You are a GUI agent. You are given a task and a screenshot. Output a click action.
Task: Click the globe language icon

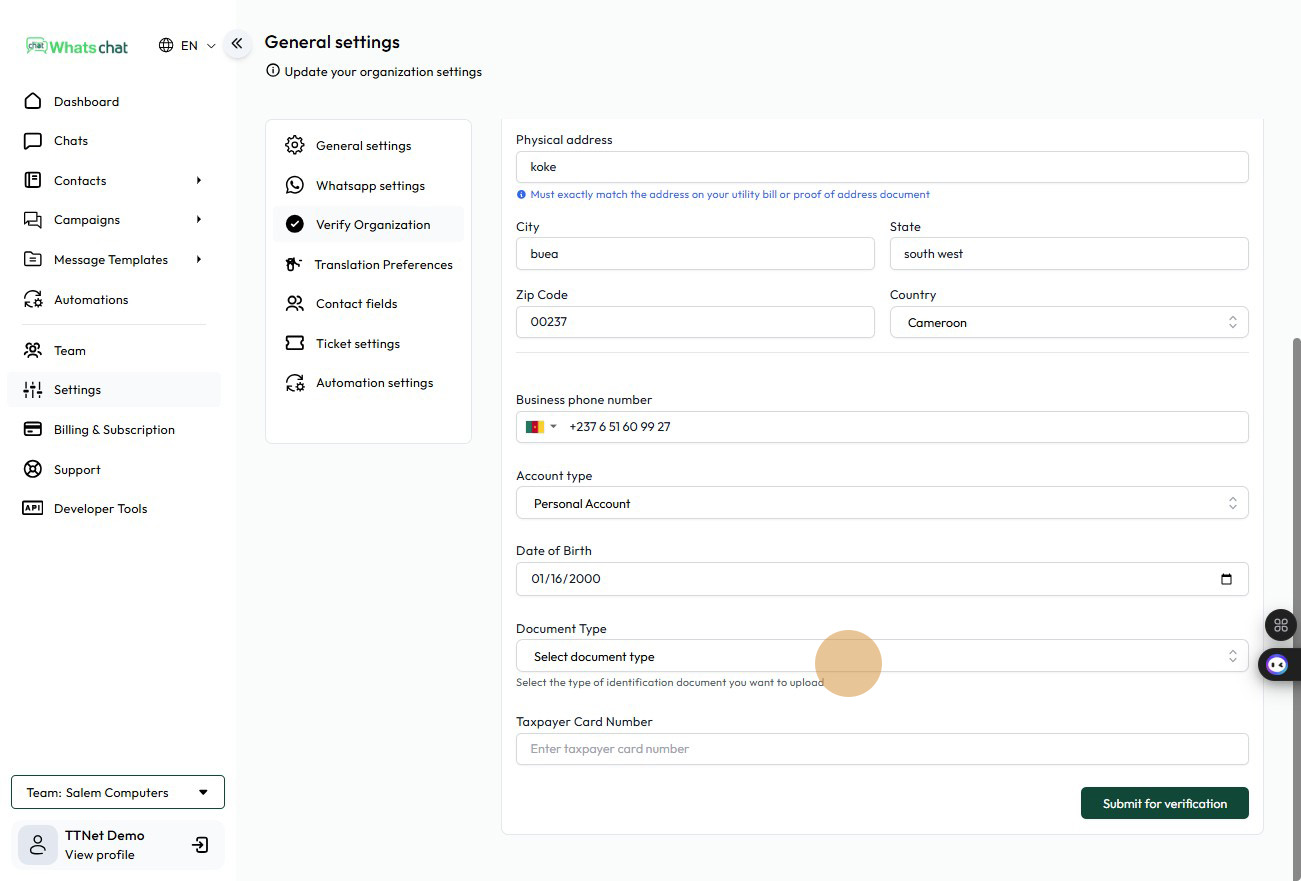(x=166, y=45)
